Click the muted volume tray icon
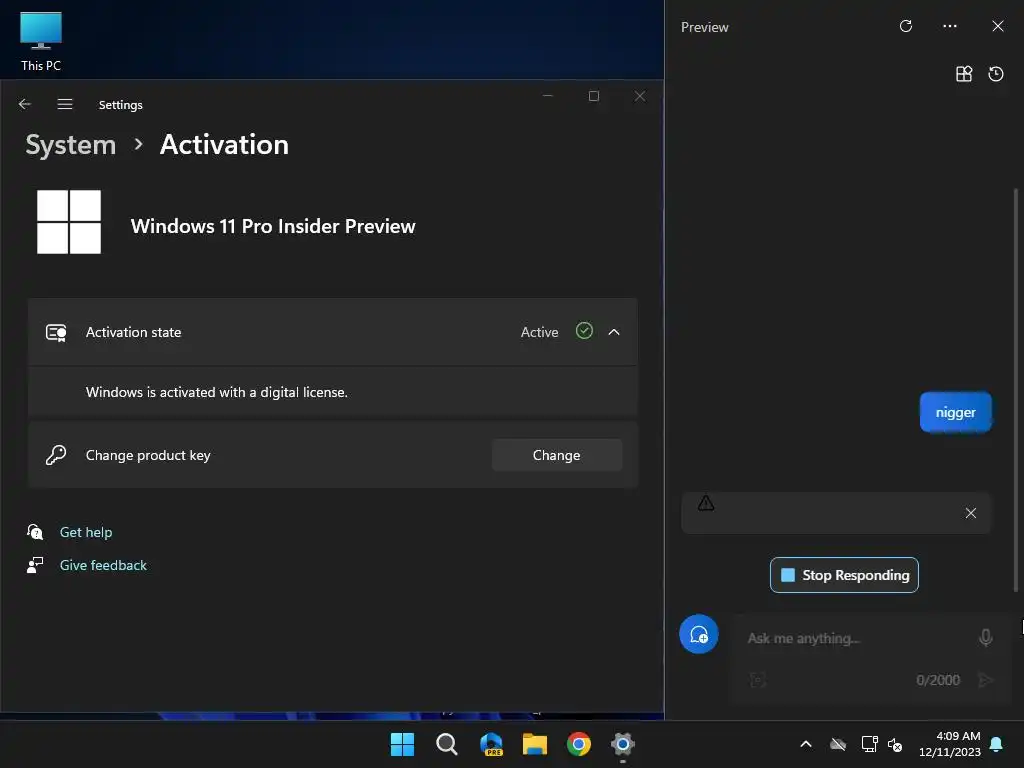The width and height of the screenshot is (1024, 768). (895, 744)
